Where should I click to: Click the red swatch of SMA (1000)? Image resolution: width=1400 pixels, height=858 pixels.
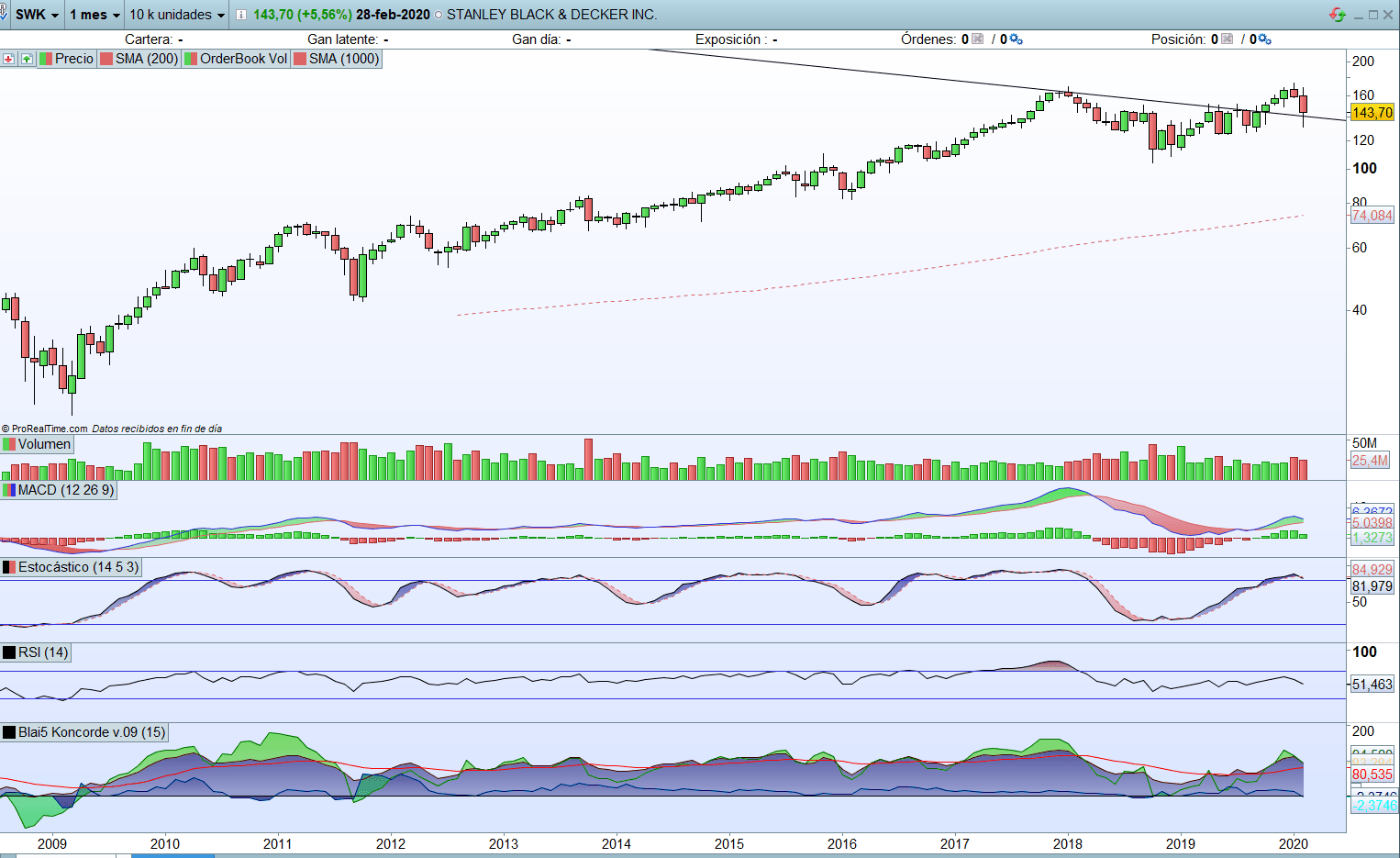pos(300,59)
